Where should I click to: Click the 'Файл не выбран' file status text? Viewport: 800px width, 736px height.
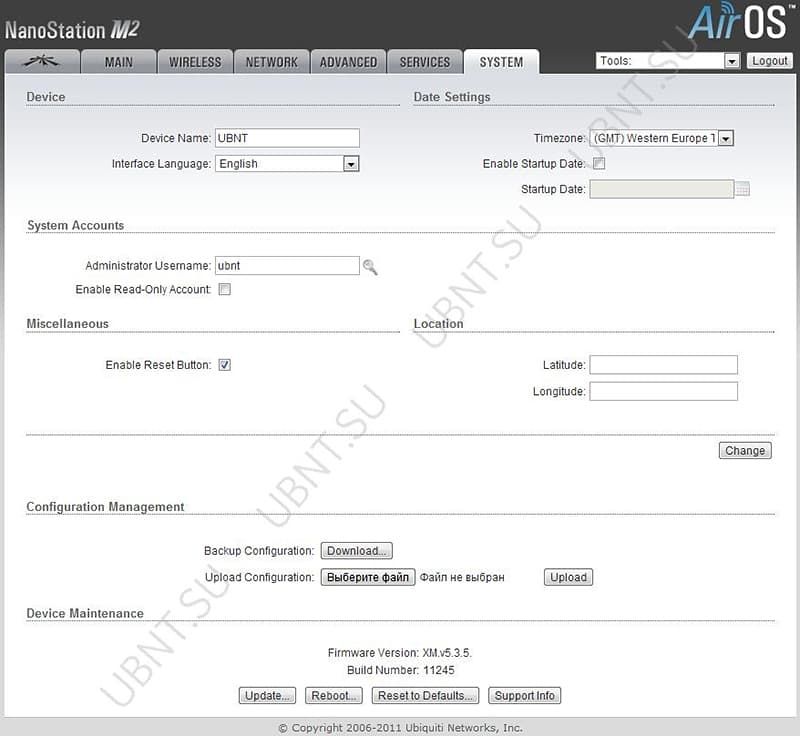click(462, 577)
